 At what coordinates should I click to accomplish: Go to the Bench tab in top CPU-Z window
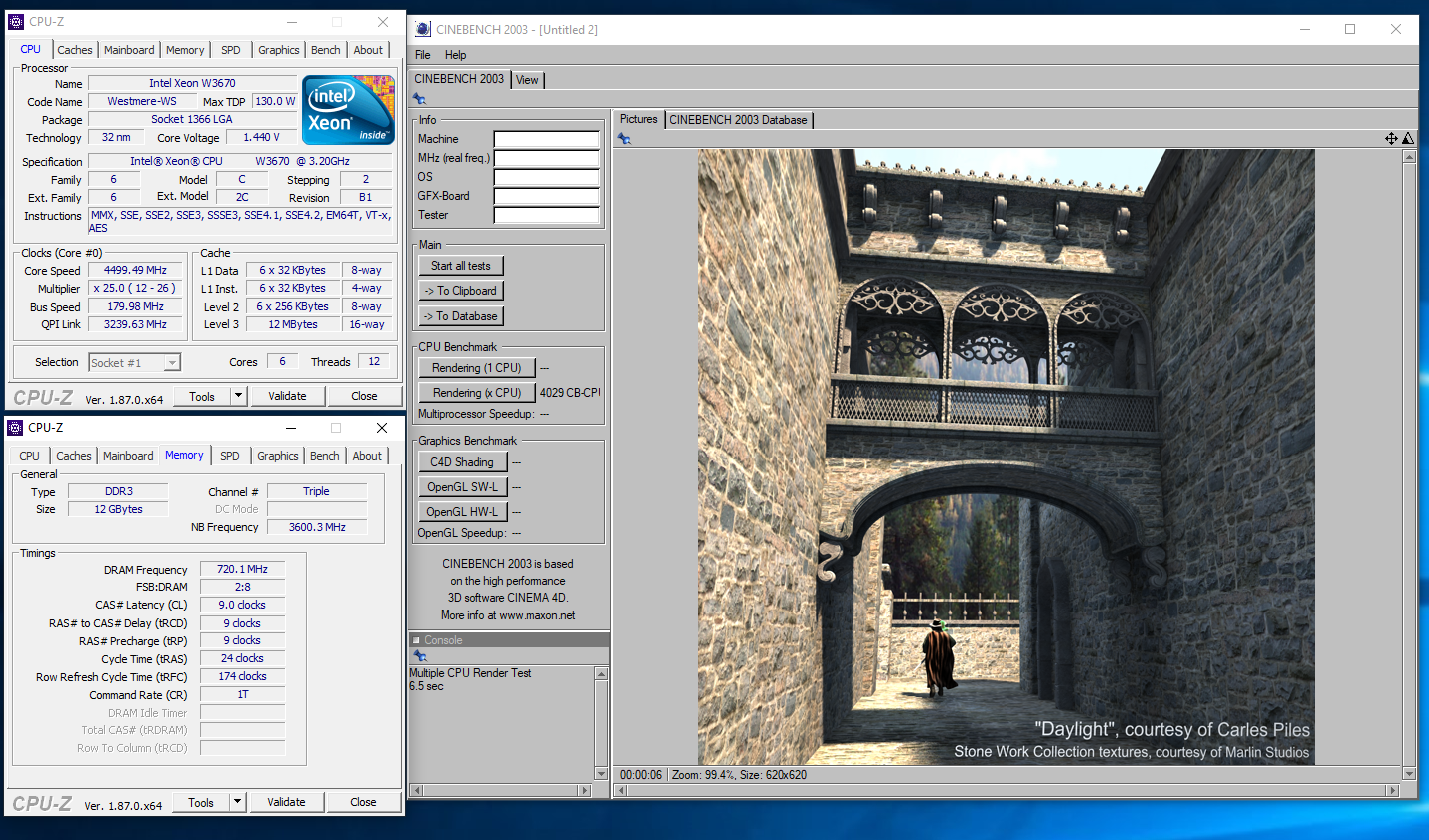[326, 50]
